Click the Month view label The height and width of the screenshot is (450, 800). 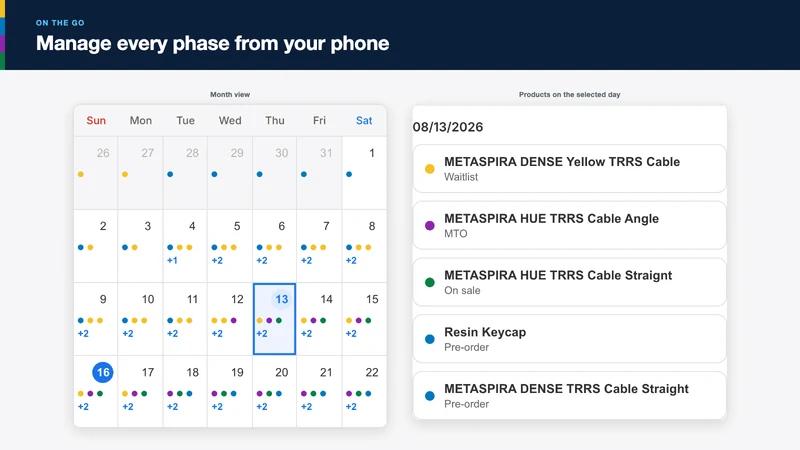click(x=230, y=94)
